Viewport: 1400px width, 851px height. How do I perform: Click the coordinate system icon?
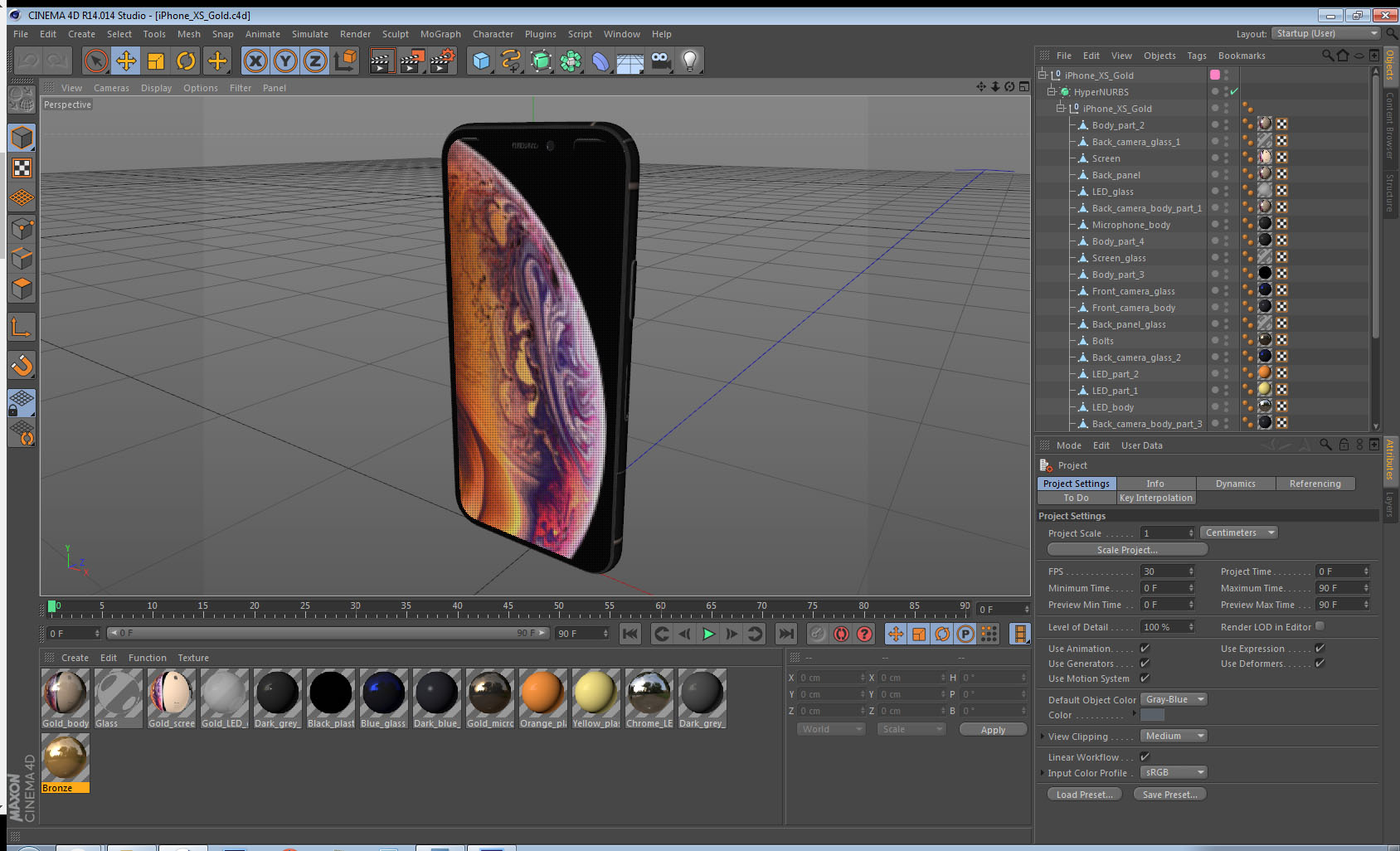(x=345, y=61)
